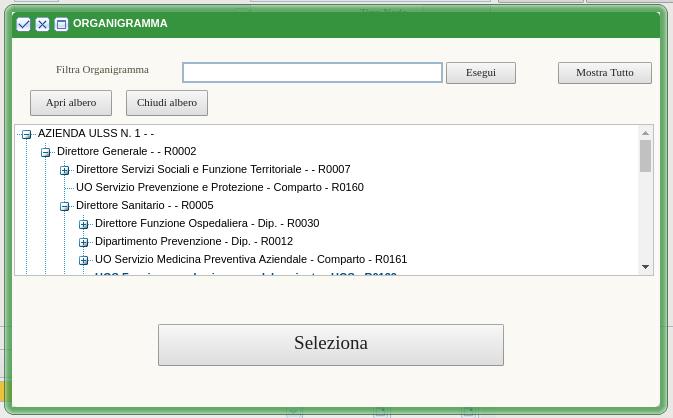673x418 pixels.
Task: Select Dipartimento Prevenzione R0012 entry
Action: pos(193,241)
